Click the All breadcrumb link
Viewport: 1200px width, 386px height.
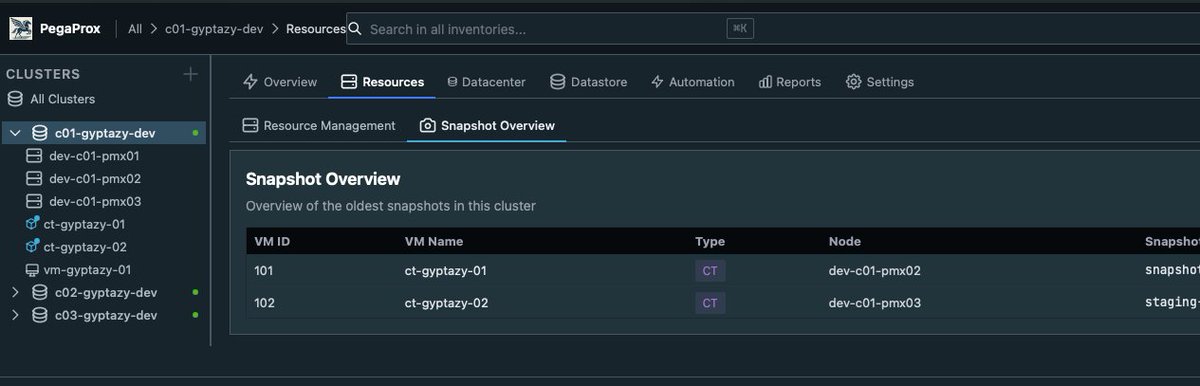coord(135,29)
